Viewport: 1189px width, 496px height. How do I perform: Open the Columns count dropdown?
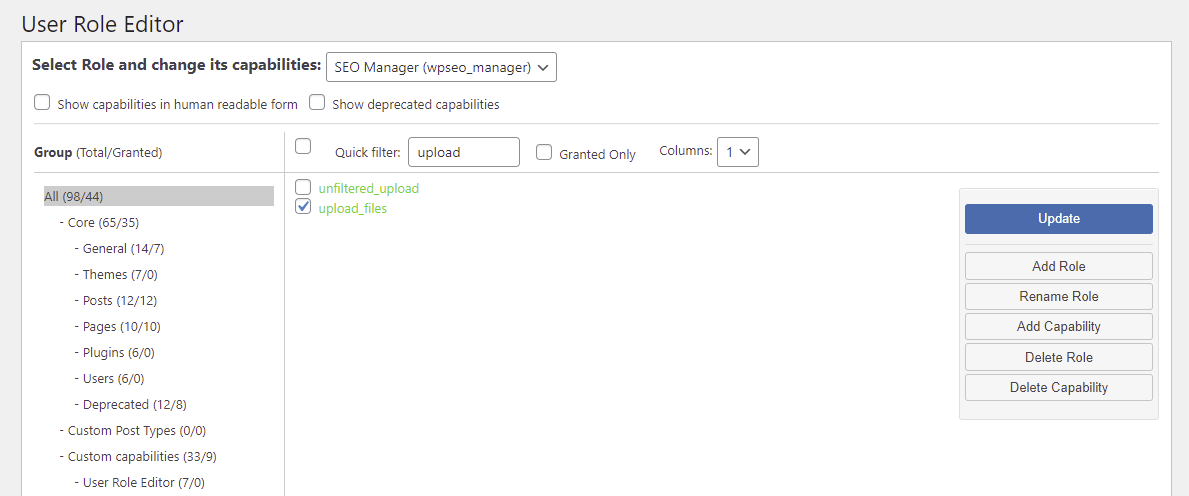click(738, 152)
